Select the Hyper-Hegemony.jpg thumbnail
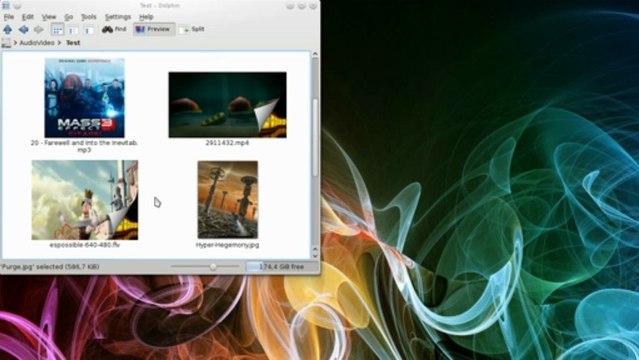Screen dimensions: 639x360 [x=227, y=199]
